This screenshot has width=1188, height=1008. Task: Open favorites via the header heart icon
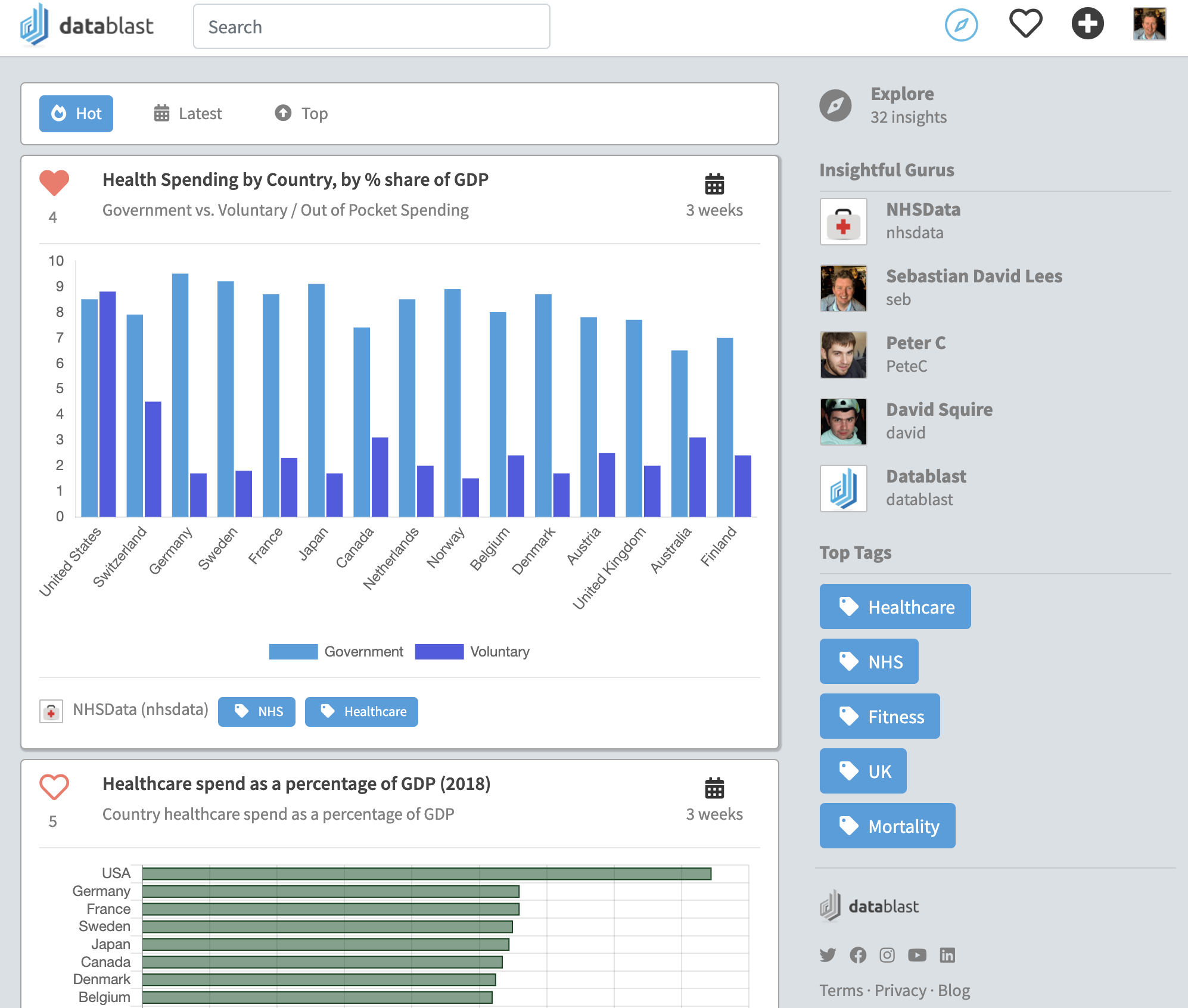pyautogui.click(x=1025, y=24)
